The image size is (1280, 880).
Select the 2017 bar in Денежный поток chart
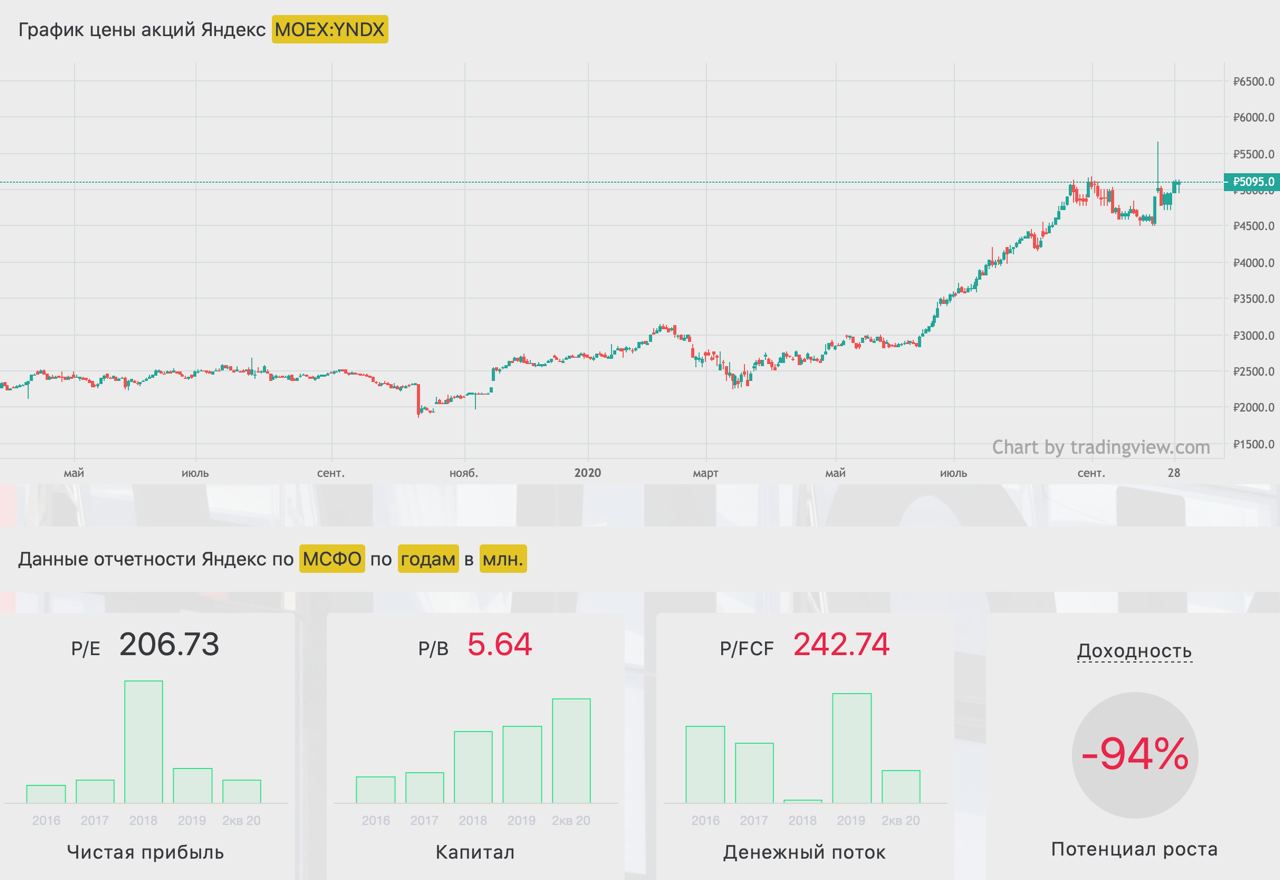754,772
